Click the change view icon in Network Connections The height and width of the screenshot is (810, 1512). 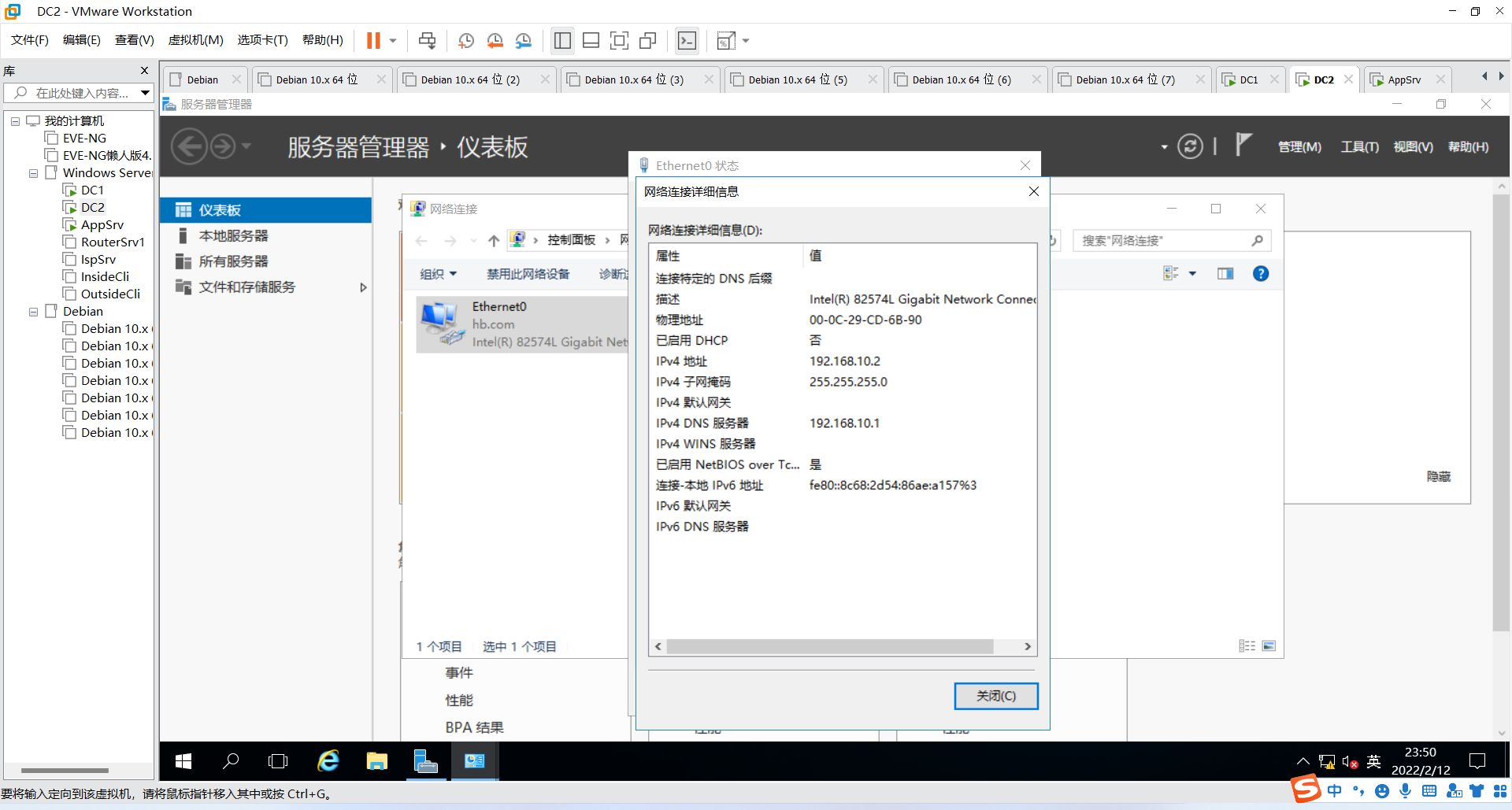(1171, 273)
